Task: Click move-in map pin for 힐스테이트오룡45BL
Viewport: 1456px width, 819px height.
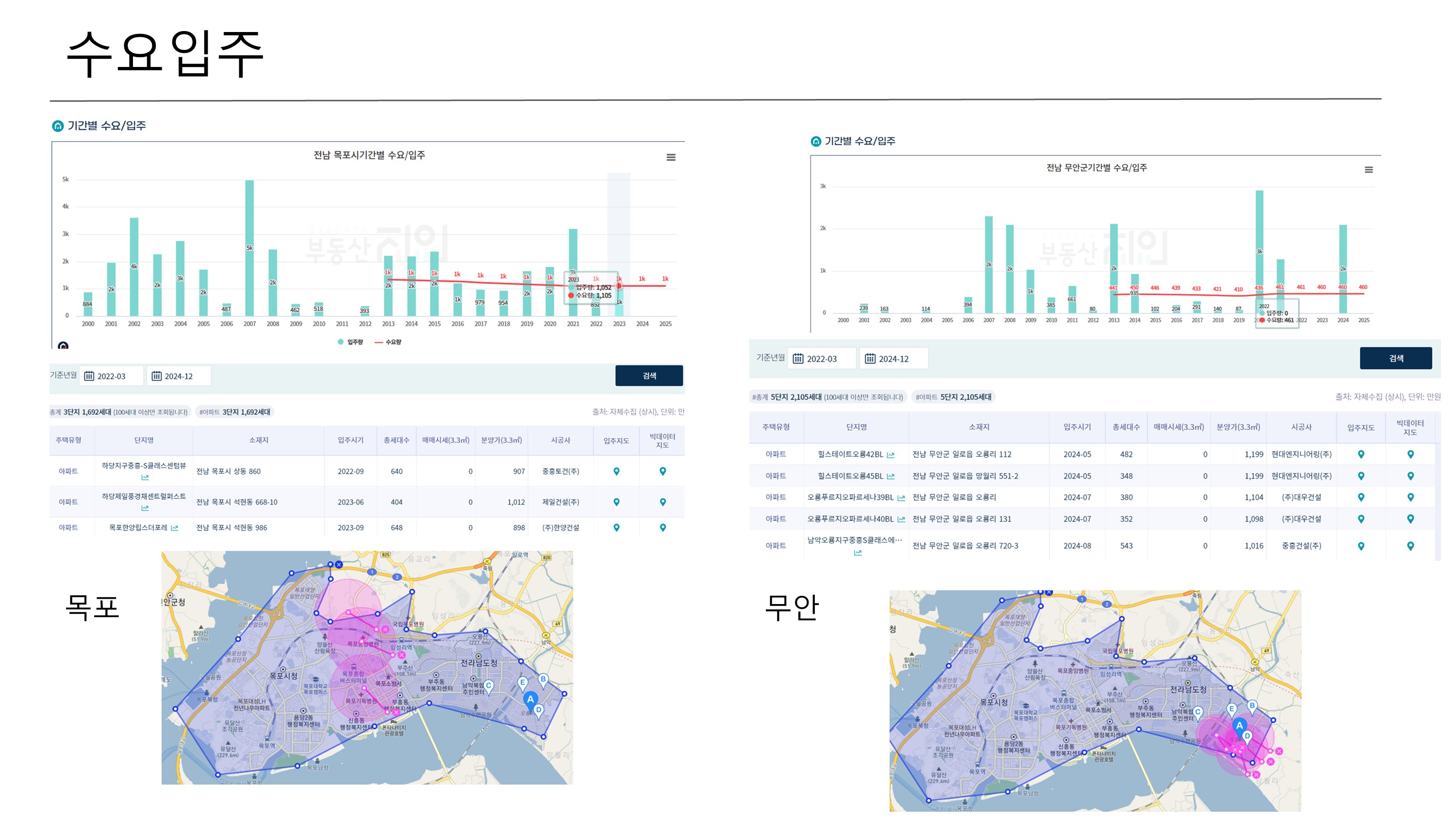Action: [1360, 476]
